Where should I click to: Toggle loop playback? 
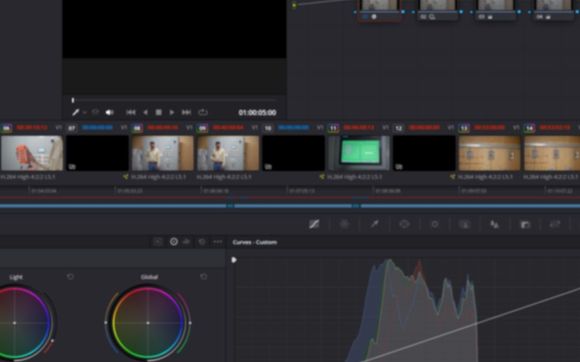tap(203, 112)
